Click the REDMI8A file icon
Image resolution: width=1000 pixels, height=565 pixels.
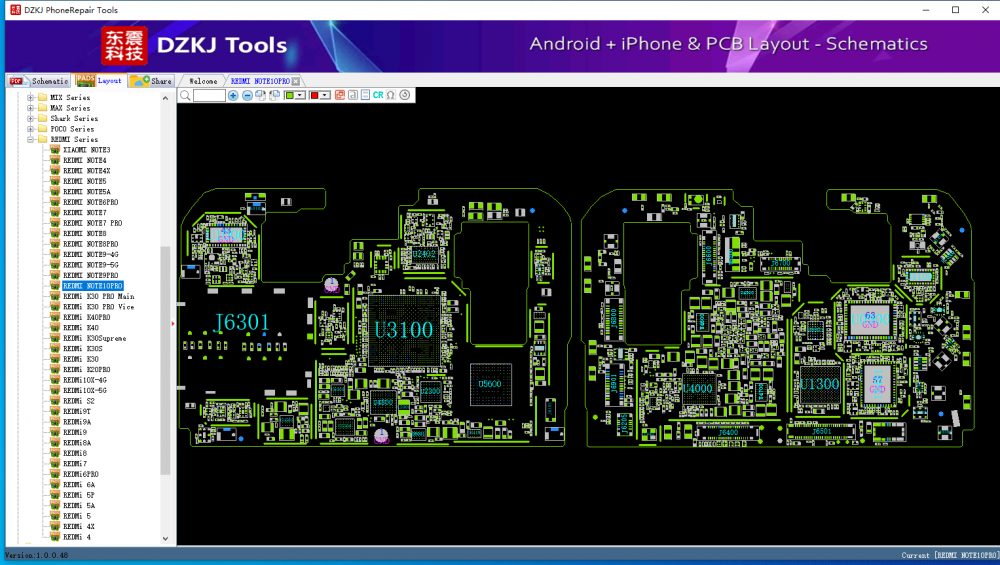click(55, 443)
